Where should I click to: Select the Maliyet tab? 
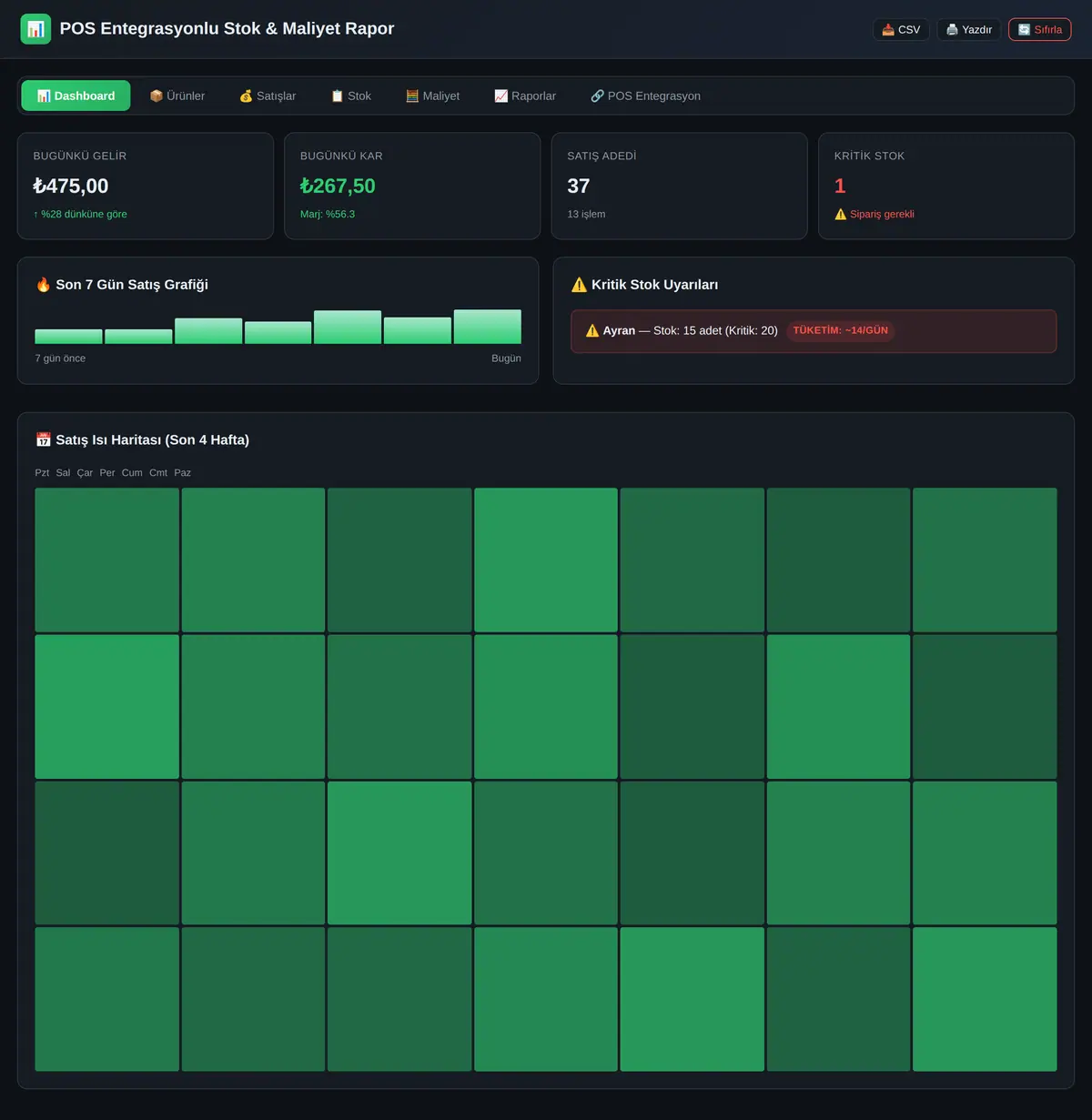coord(432,96)
